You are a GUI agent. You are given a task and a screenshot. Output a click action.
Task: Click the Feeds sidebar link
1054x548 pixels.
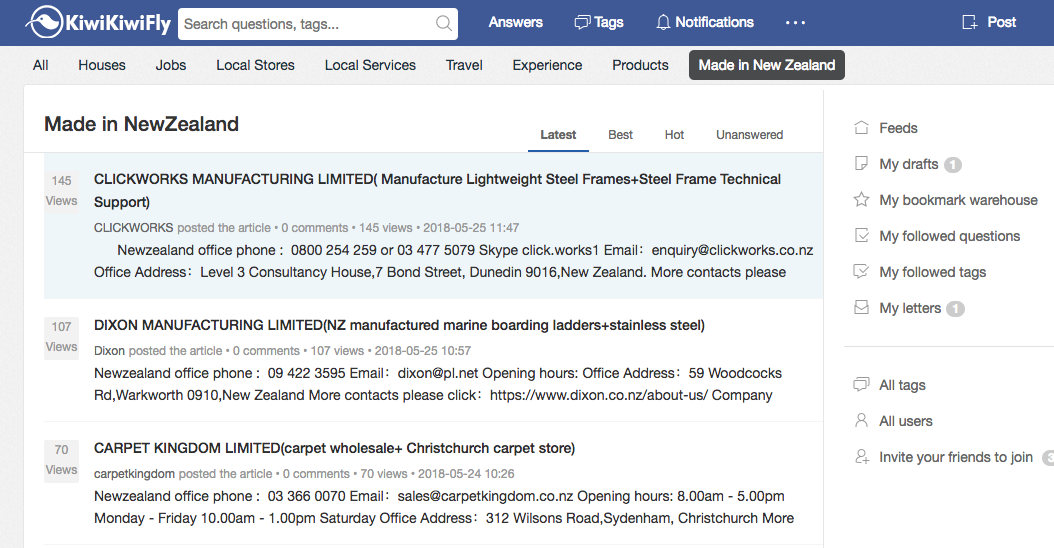coord(898,128)
